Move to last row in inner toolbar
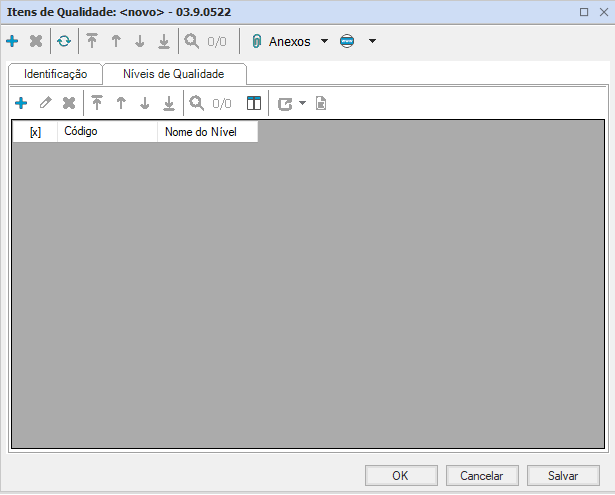Viewport: 615px width, 495px height. 169,103
